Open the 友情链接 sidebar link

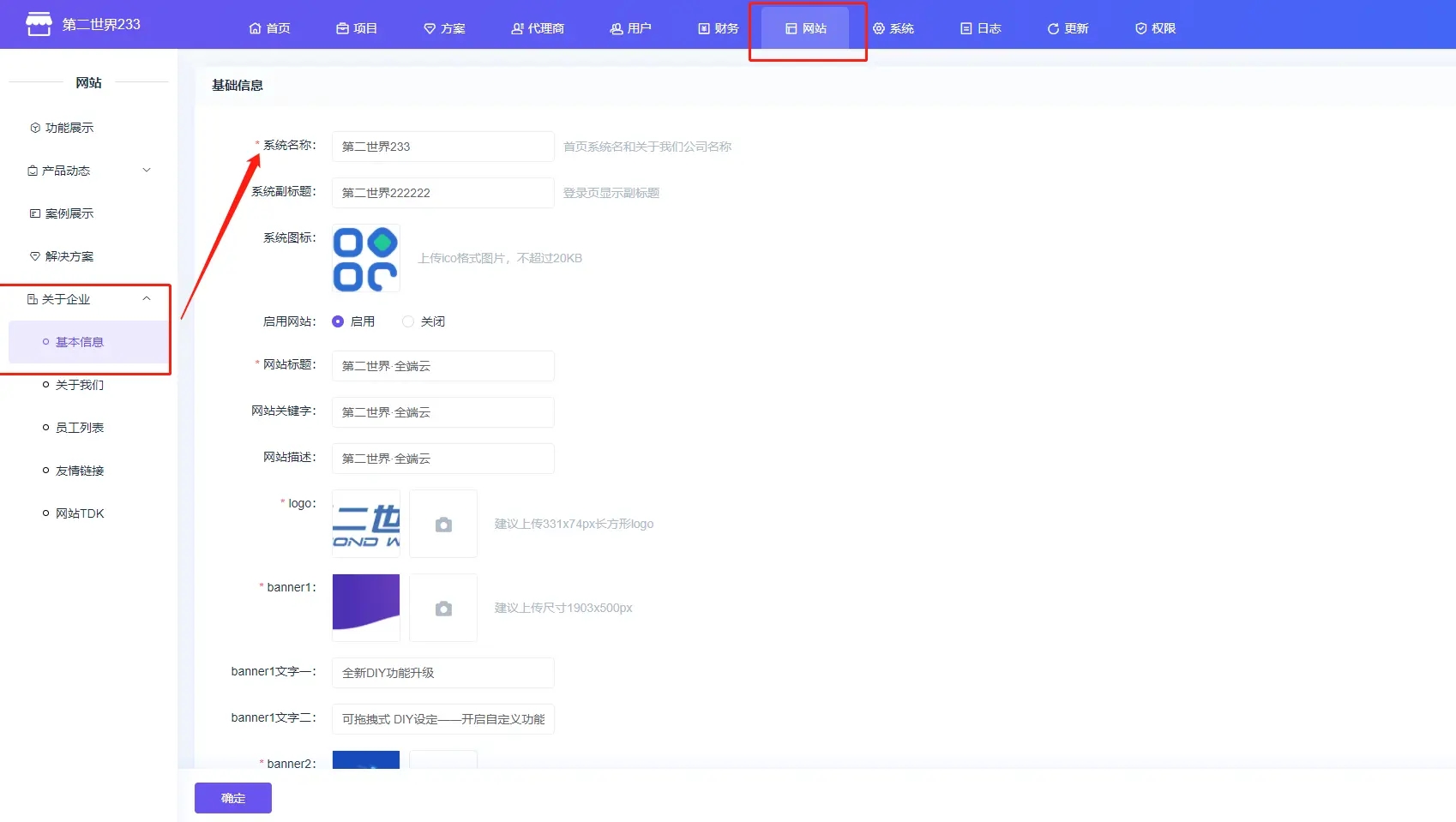[80, 471]
